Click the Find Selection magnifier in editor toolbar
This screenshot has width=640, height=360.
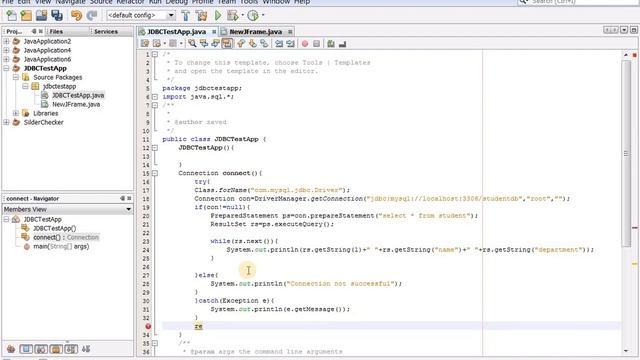pos(192,44)
